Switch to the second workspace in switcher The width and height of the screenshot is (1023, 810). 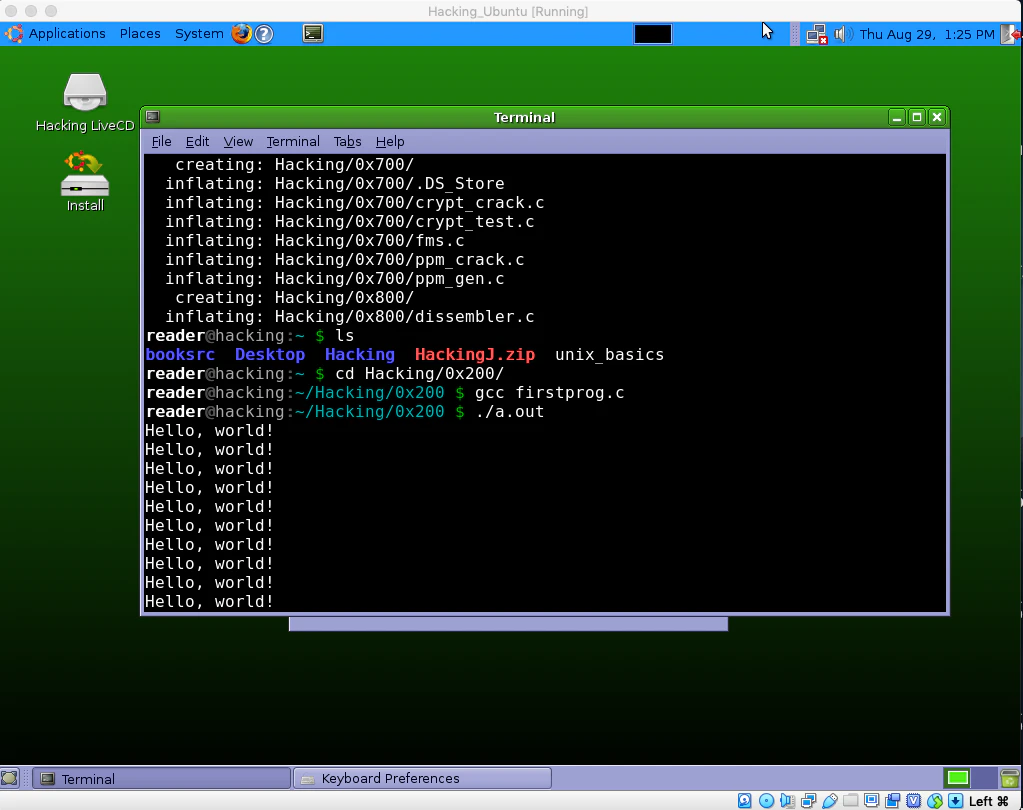point(984,778)
